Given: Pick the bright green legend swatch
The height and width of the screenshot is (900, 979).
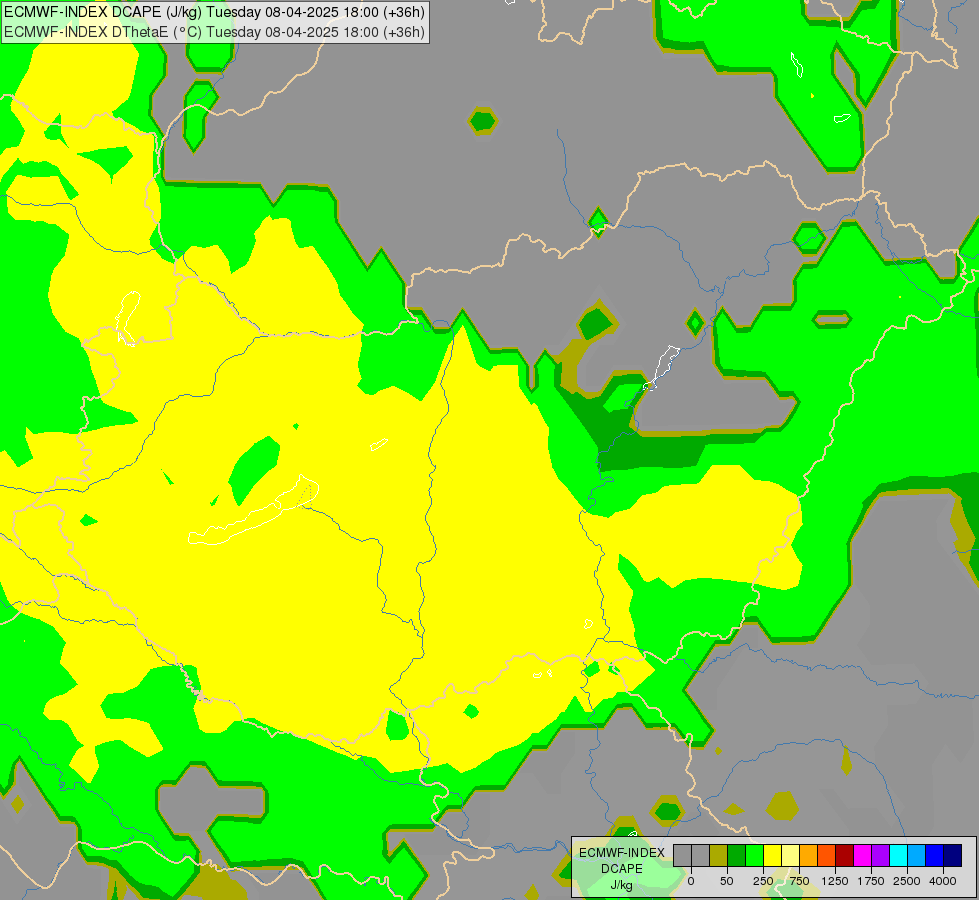Looking at the screenshot, I should tap(754, 855).
